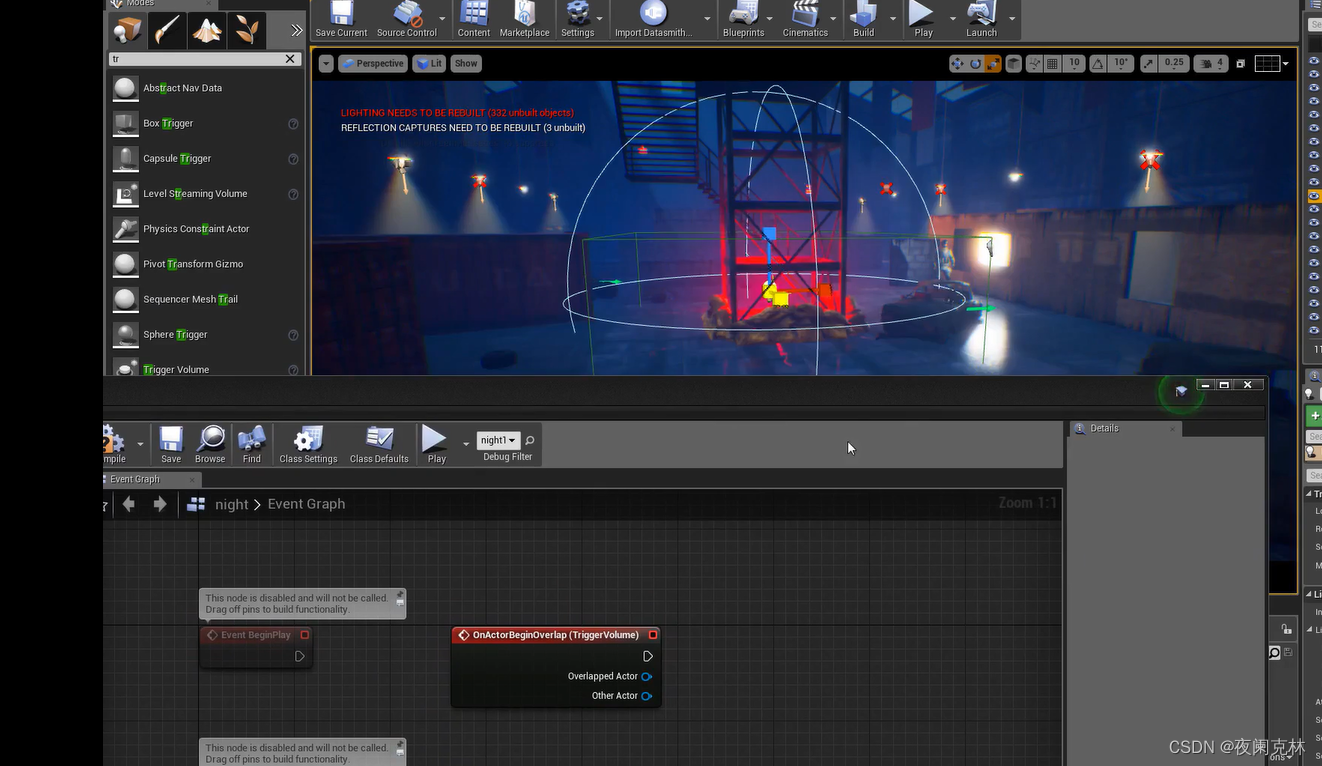The image size is (1322, 766).
Task: Open camera speed setting 4
Action: coord(1211,63)
